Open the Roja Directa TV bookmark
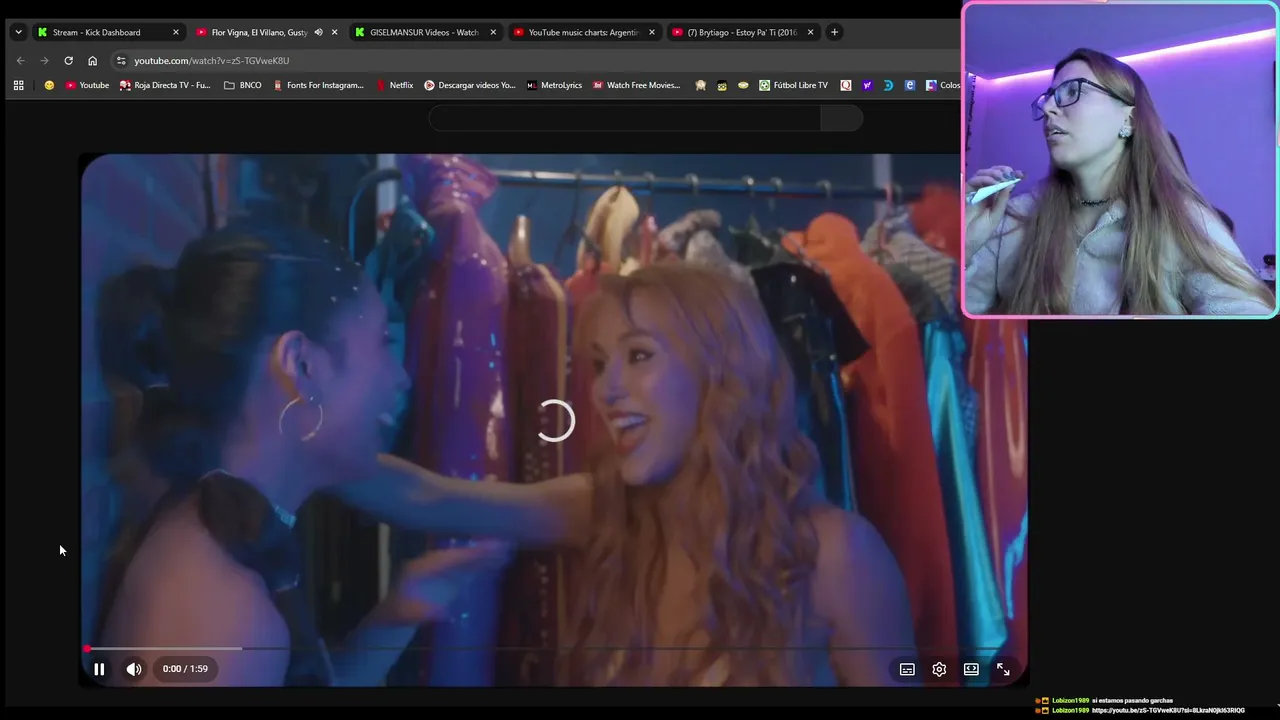The image size is (1280, 720). click(165, 85)
